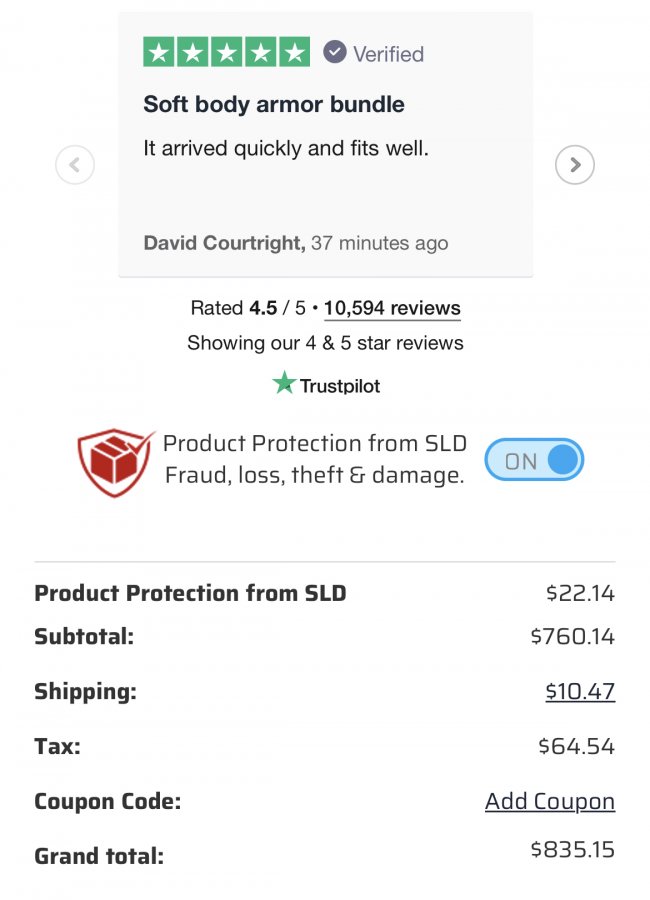Click the review text 'It arrived quickly'
Image resolution: width=650 pixels, height=900 pixels.
point(222,149)
